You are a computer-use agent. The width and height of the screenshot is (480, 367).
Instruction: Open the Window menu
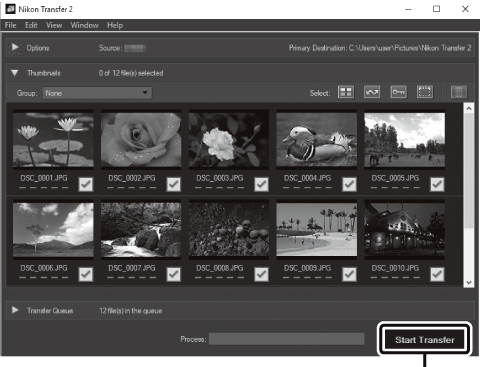pyautogui.click(x=84, y=25)
